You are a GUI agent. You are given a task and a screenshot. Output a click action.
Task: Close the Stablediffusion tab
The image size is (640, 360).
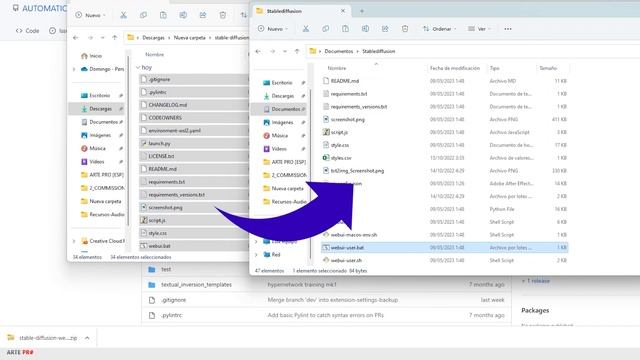[x=343, y=11]
